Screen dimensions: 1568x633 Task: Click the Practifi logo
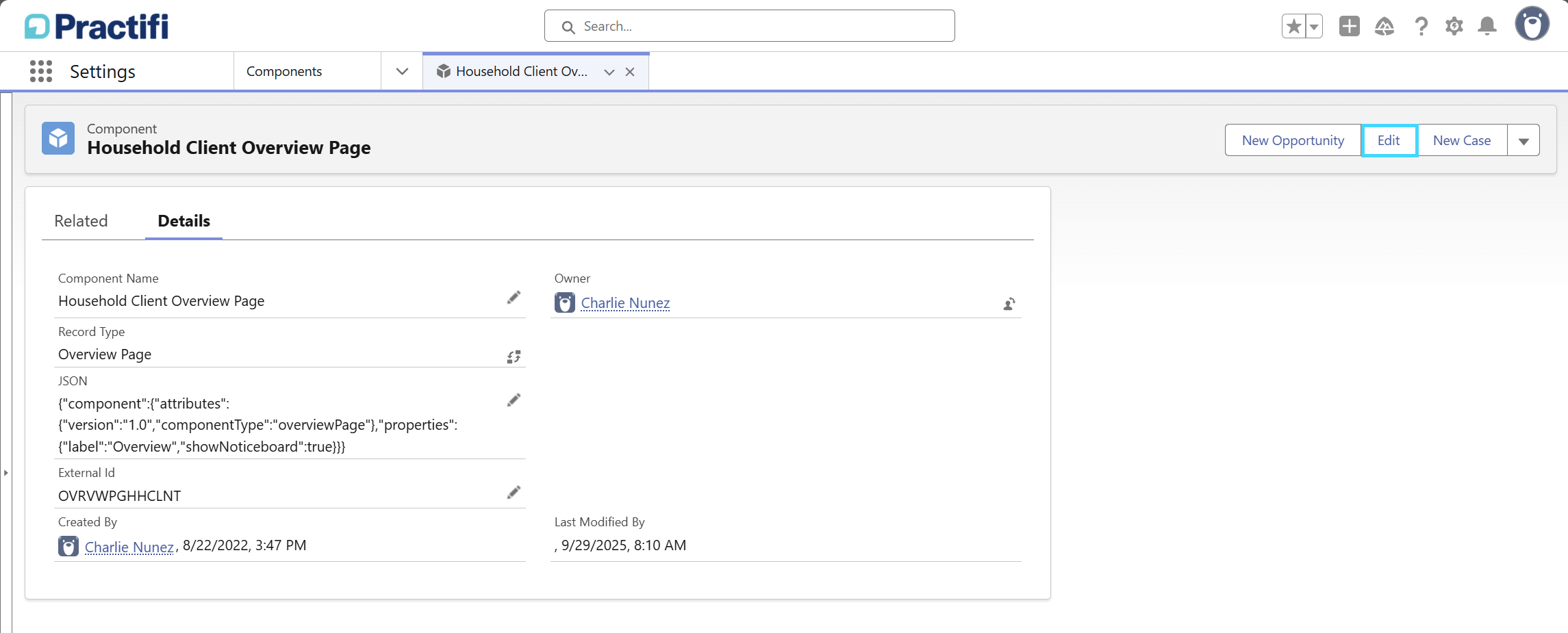(97, 26)
